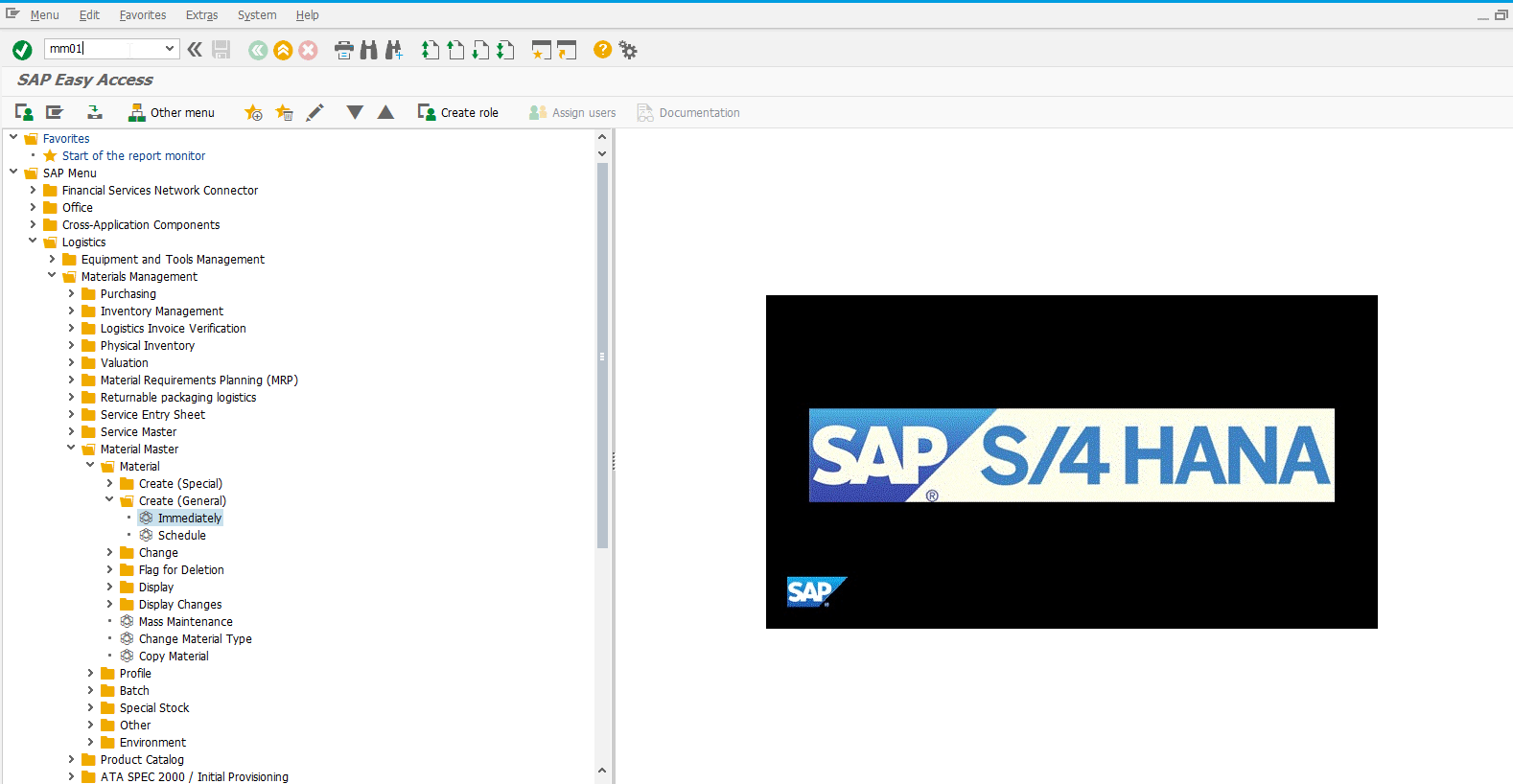Open the System menu
This screenshot has height=784, width=1513.
click(x=257, y=15)
